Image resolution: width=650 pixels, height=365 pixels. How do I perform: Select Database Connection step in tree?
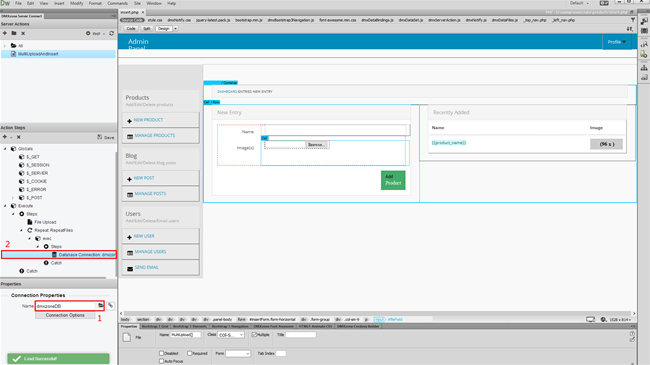(59, 255)
